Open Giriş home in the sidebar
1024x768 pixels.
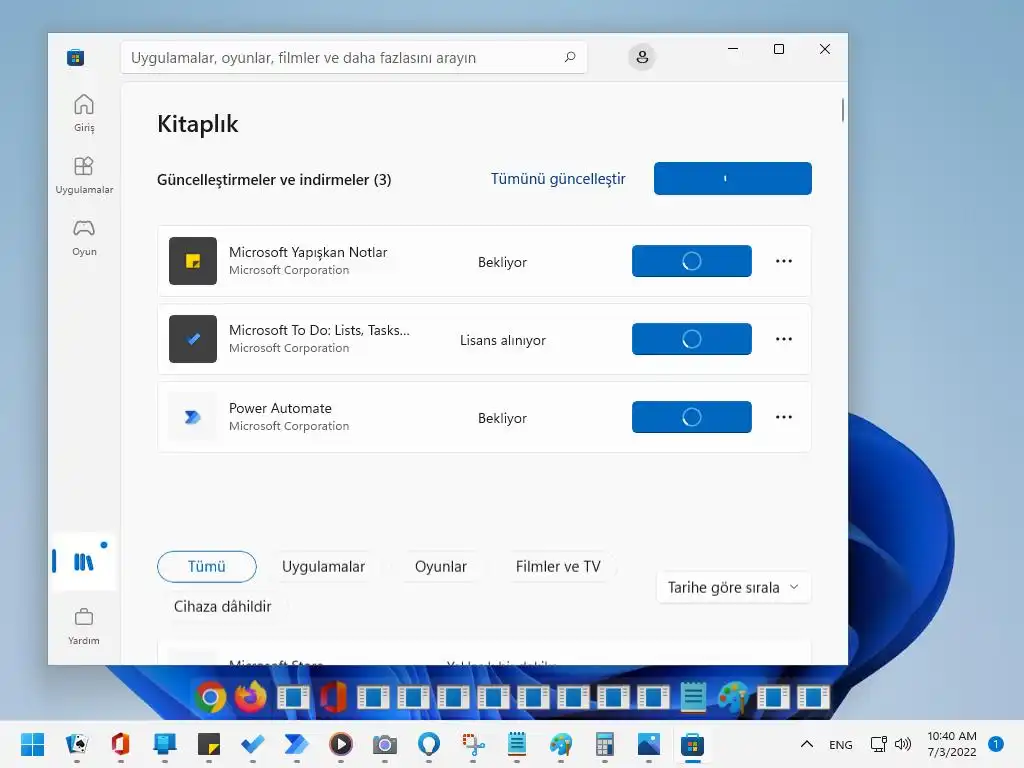pyautogui.click(x=84, y=113)
